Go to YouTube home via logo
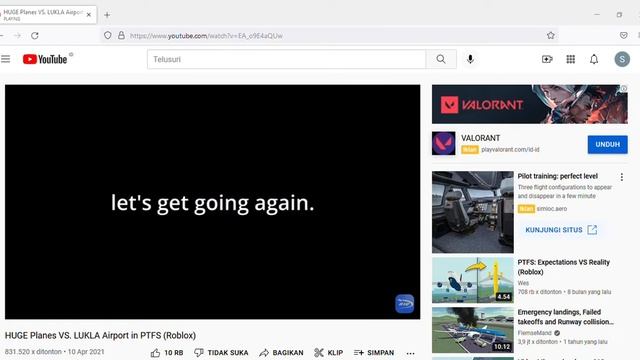 tap(45, 59)
